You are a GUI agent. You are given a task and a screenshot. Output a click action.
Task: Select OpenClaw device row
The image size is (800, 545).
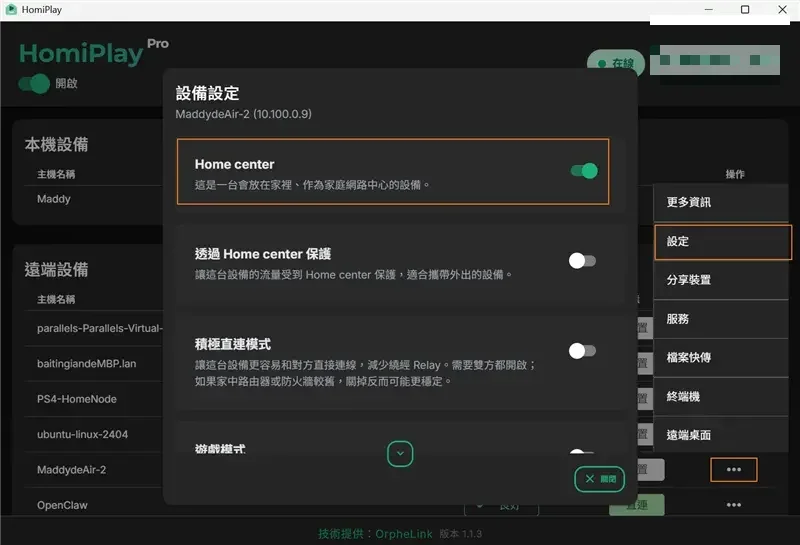(x=62, y=505)
